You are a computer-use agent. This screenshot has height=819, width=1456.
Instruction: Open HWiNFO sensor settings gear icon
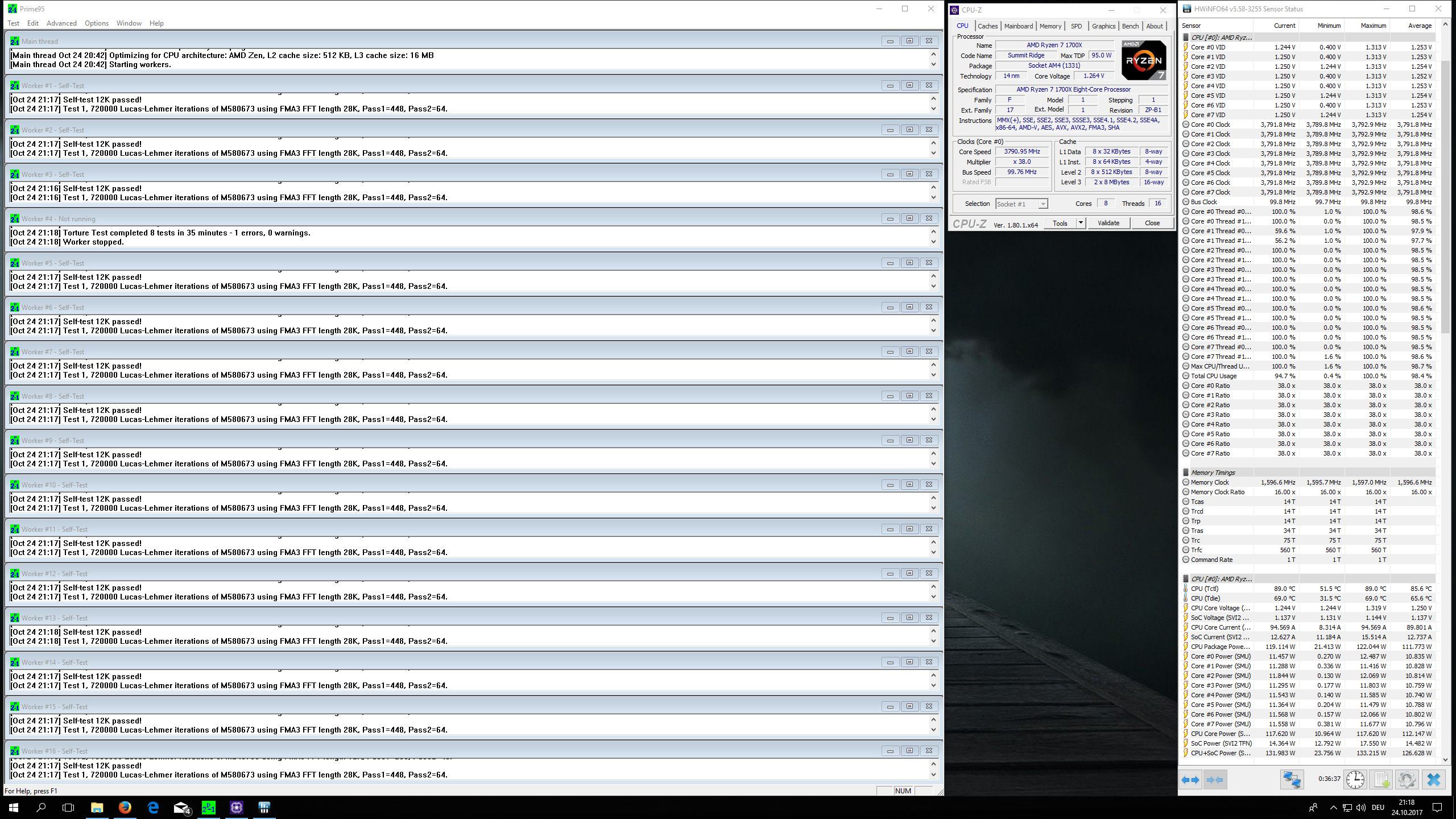(1407, 780)
